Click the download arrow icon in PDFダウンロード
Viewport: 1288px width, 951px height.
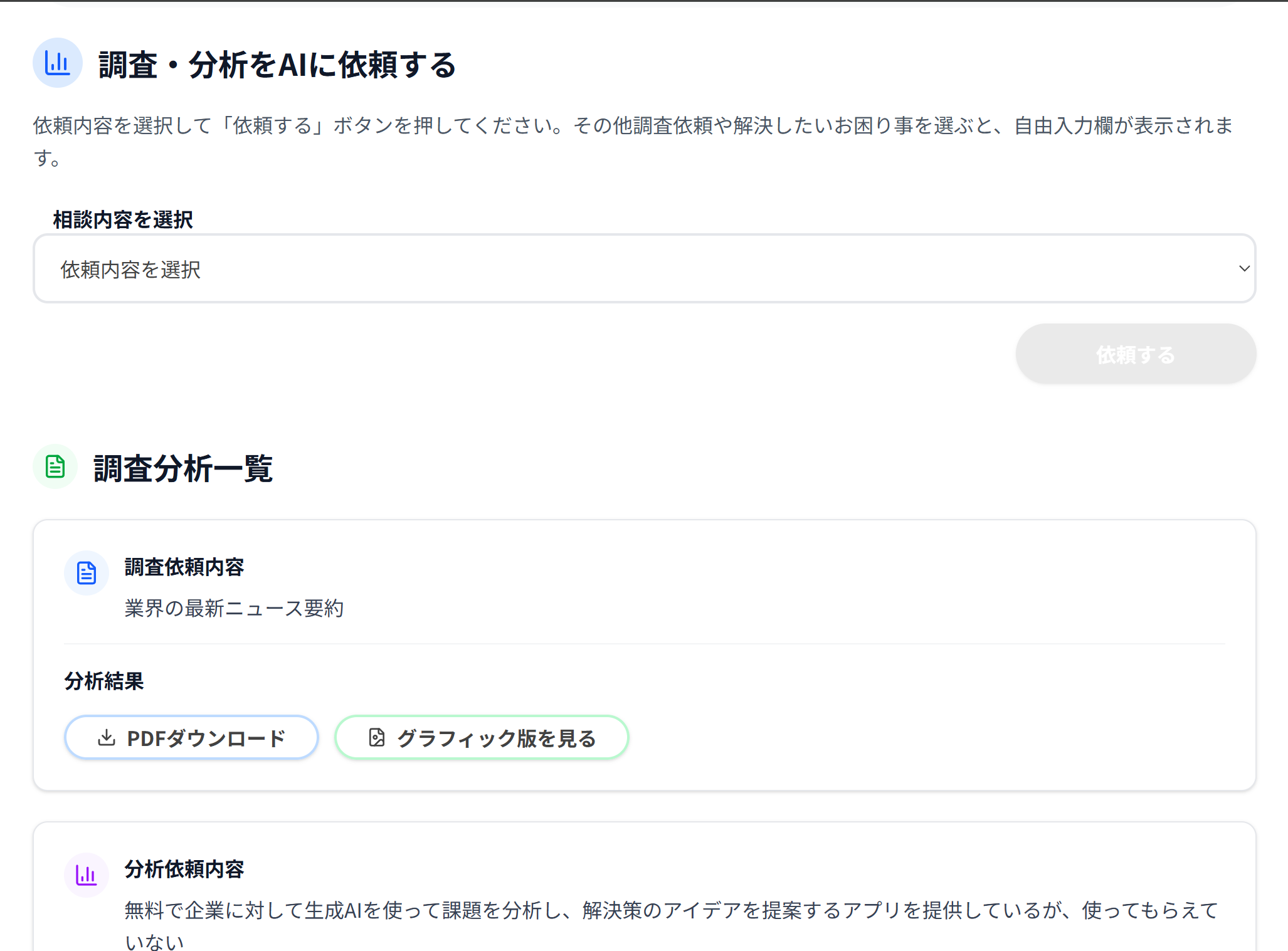[107, 738]
